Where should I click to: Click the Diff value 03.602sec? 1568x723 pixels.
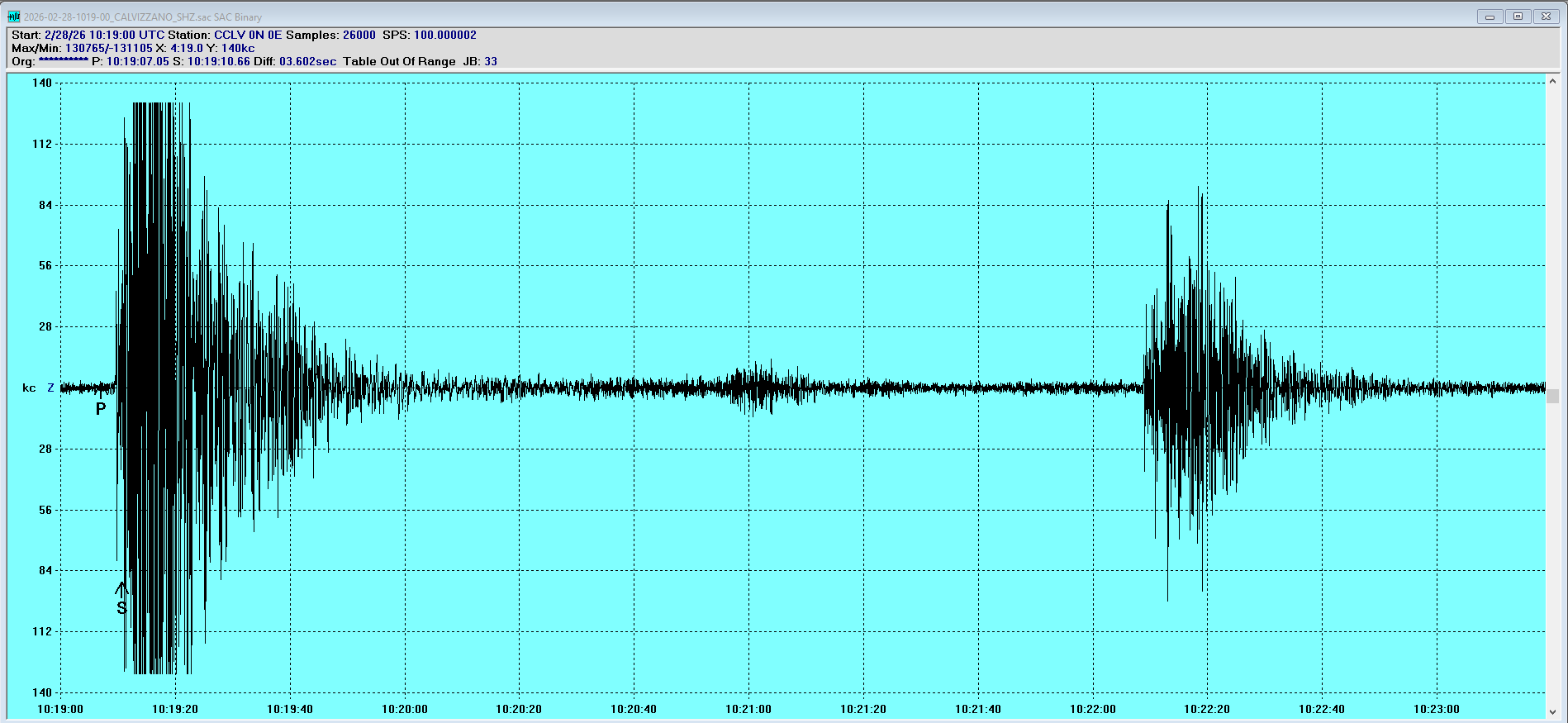[x=307, y=61]
